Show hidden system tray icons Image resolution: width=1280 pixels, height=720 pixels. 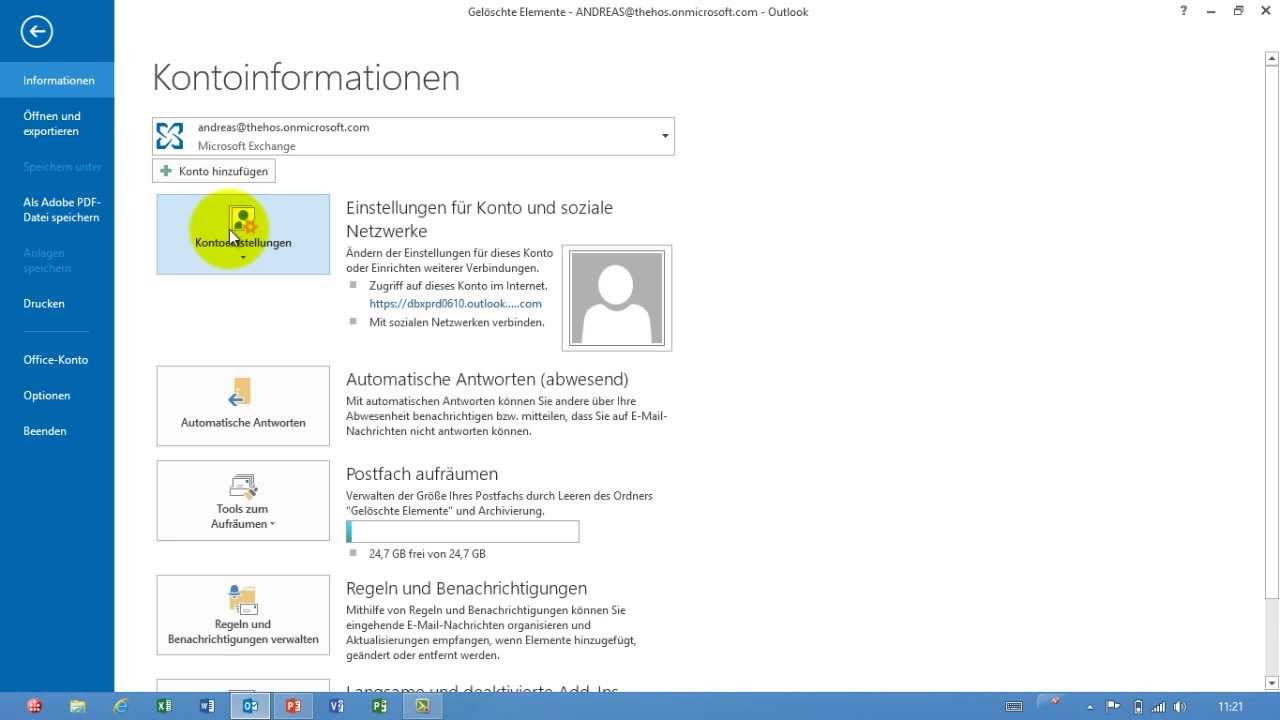(x=1090, y=707)
